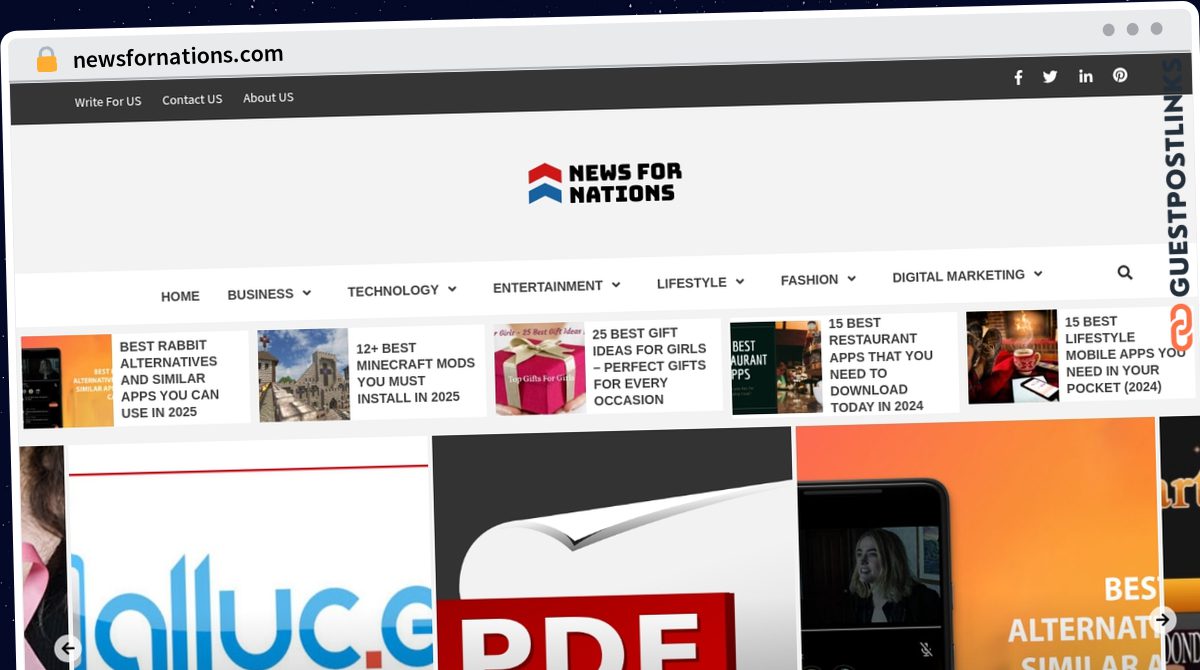Click the newsfornations.com address text

pyautogui.click(x=178, y=56)
